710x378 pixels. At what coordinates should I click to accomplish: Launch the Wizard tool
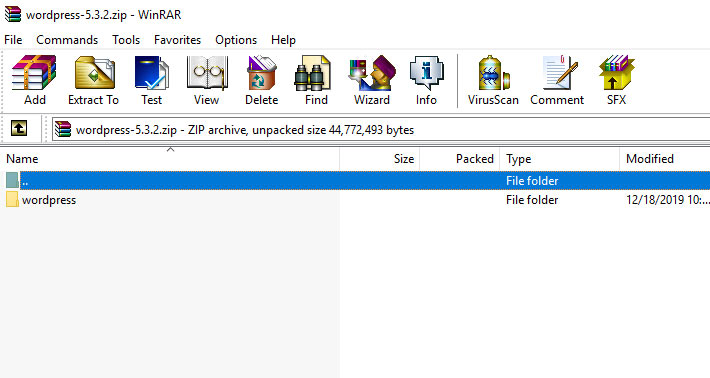372,81
